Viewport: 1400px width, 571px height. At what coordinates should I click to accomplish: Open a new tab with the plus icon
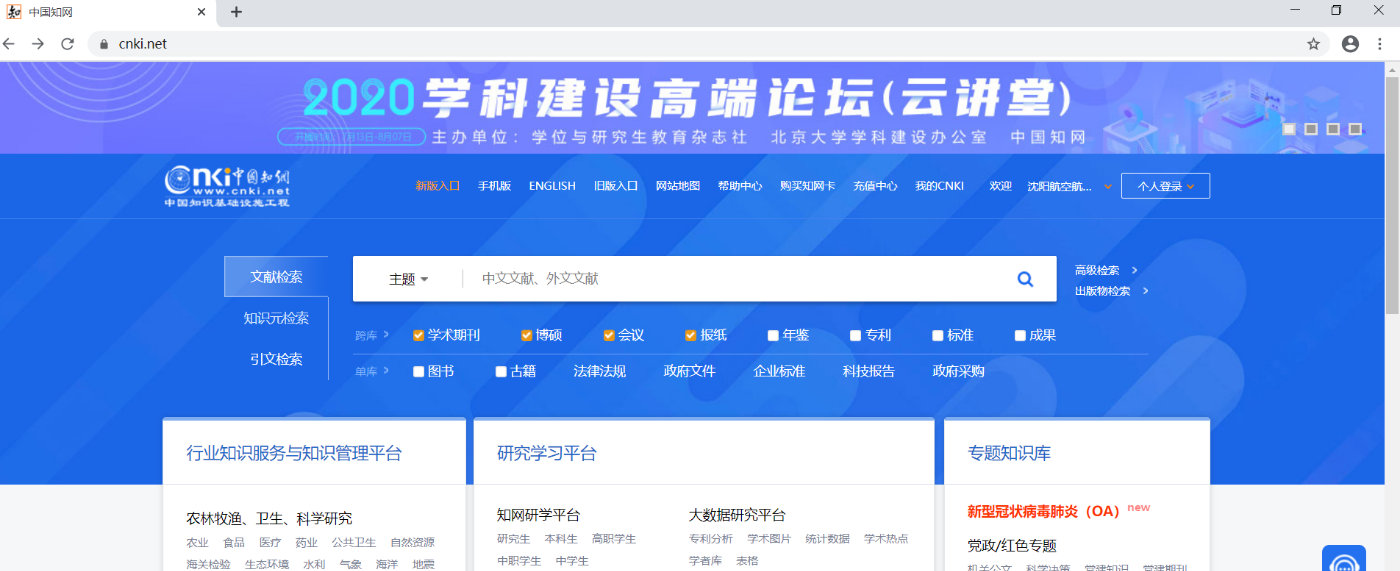pos(236,12)
